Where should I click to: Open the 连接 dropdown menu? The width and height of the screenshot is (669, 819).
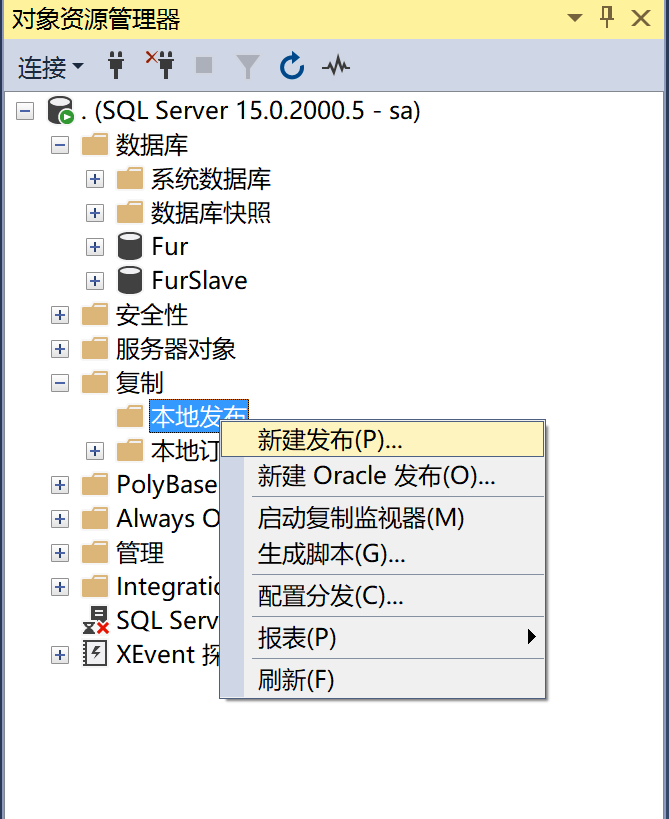pos(50,67)
